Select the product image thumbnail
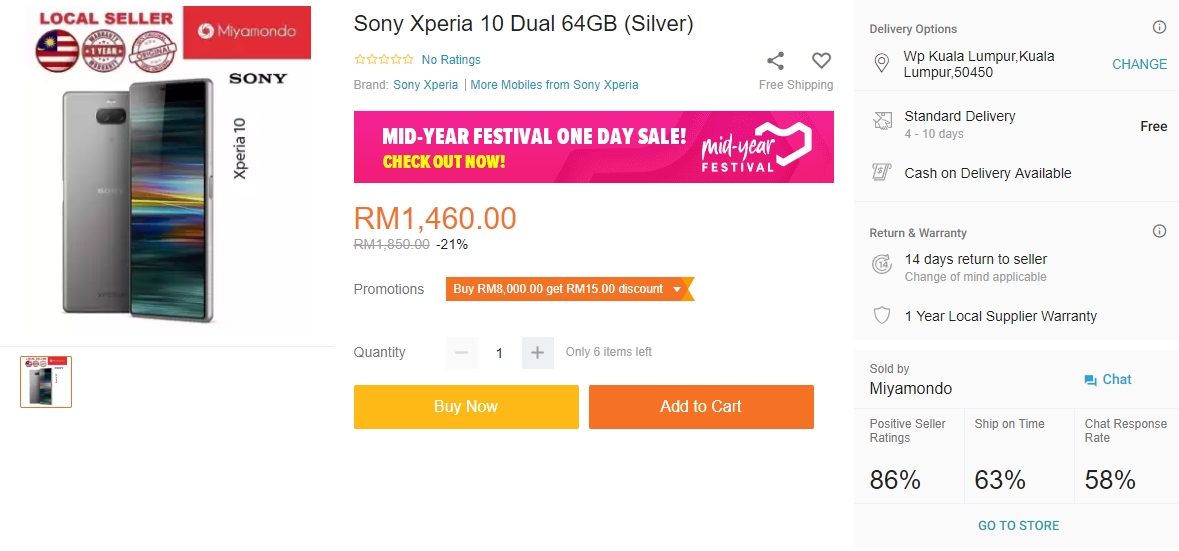 (x=46, y=382)
